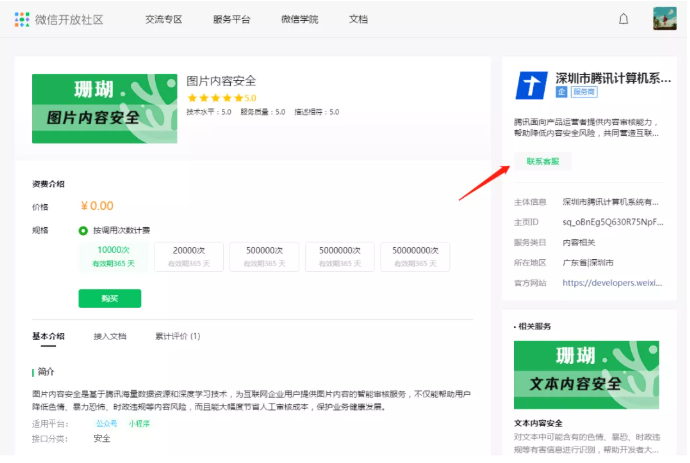The height and width of the screenshot is (463, 690).
Task: Click the 服务质量 : 5.0 rating text
Action: click(263, 112)
